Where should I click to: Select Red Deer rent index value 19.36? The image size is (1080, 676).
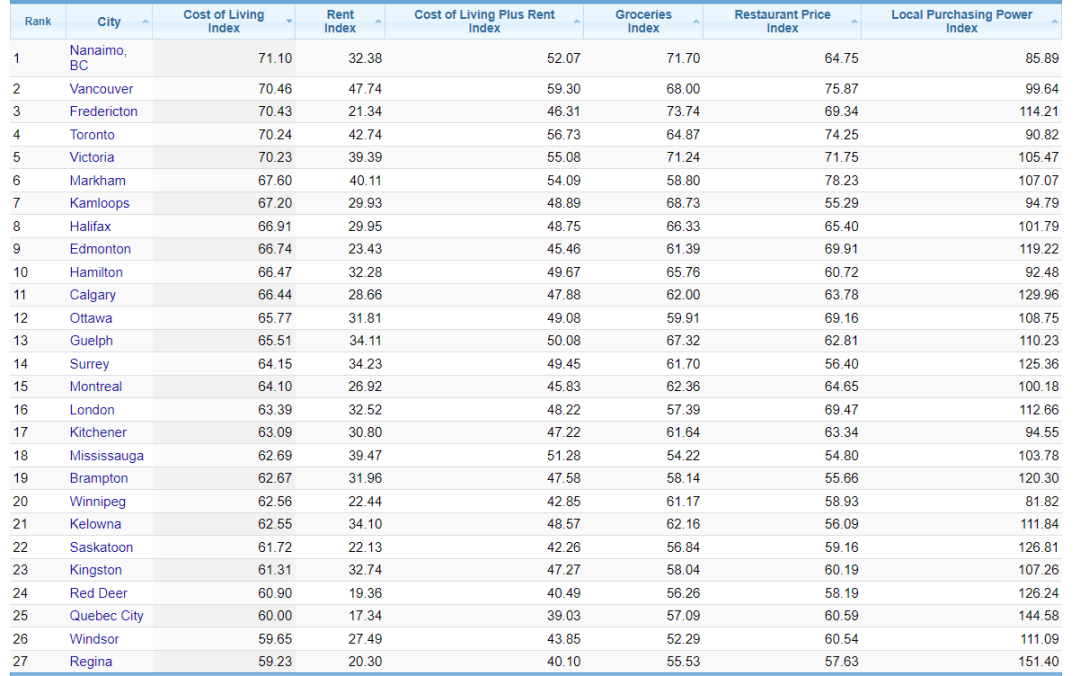tap(364, 593)
